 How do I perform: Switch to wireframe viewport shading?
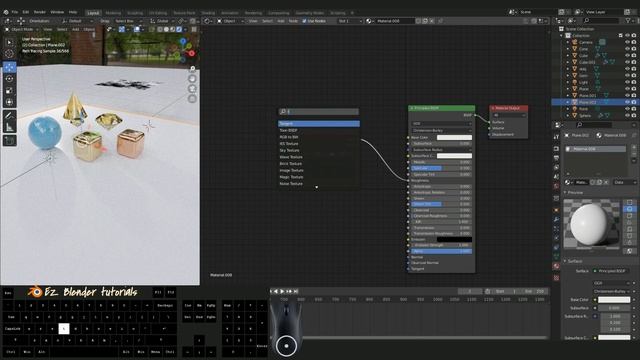pos(160,29)
